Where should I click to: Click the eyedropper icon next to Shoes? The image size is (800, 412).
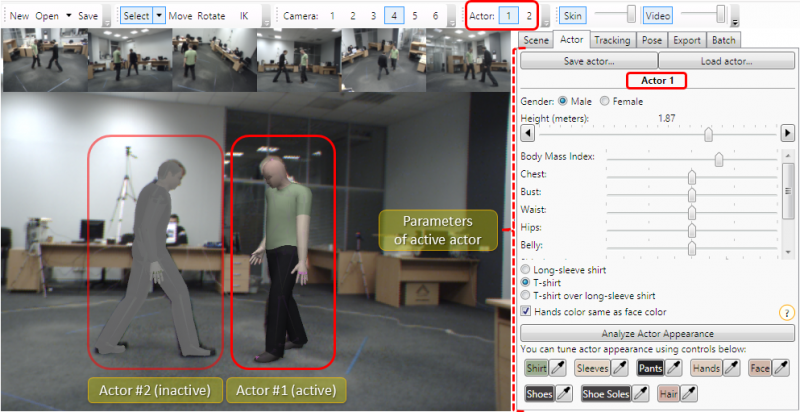tap(564, 394)
